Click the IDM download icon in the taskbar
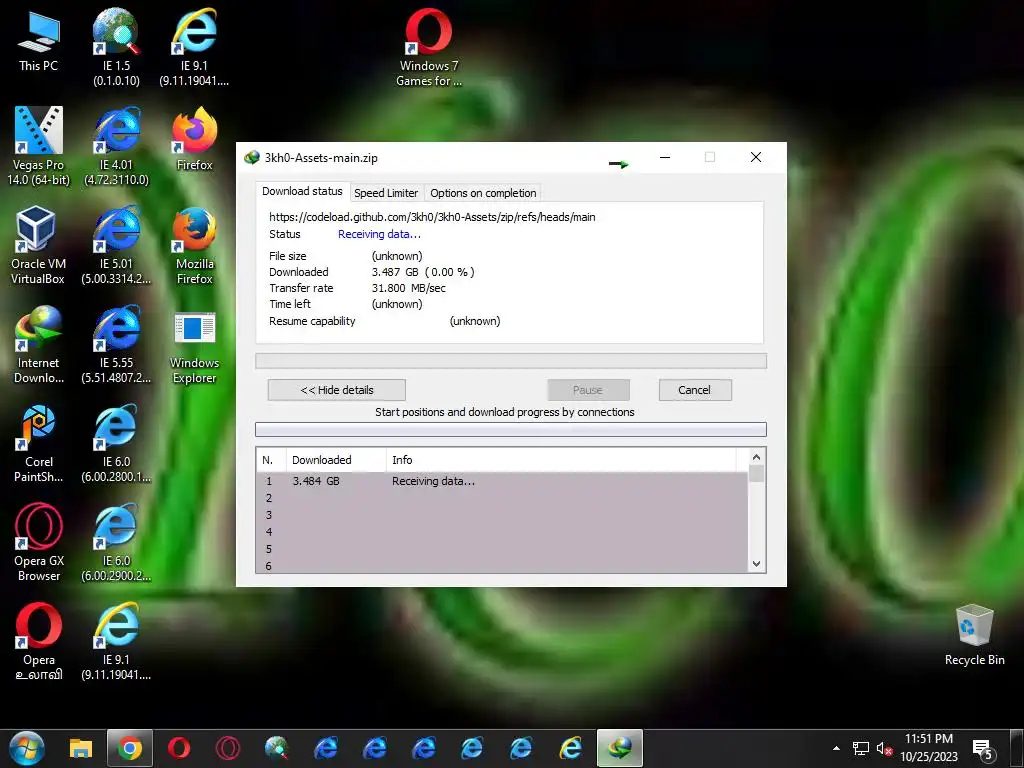Image resolution: width=1024 pixels, height=768 pixels. pos(620,748)
